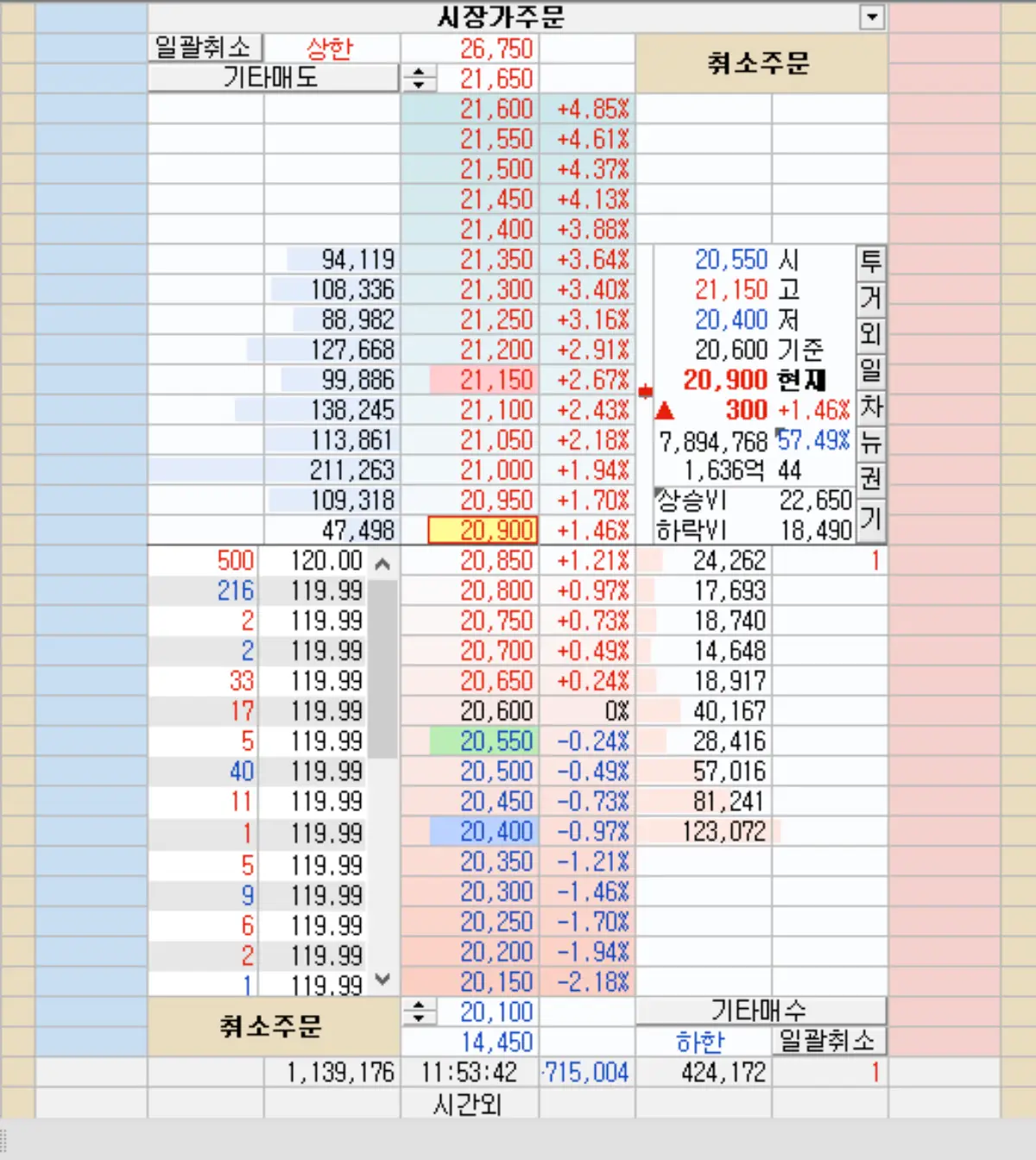Screen dimensions: 1036x1160
Task: Open the 시장가주문 order type dropdown
Action: [x=872, y=17]
